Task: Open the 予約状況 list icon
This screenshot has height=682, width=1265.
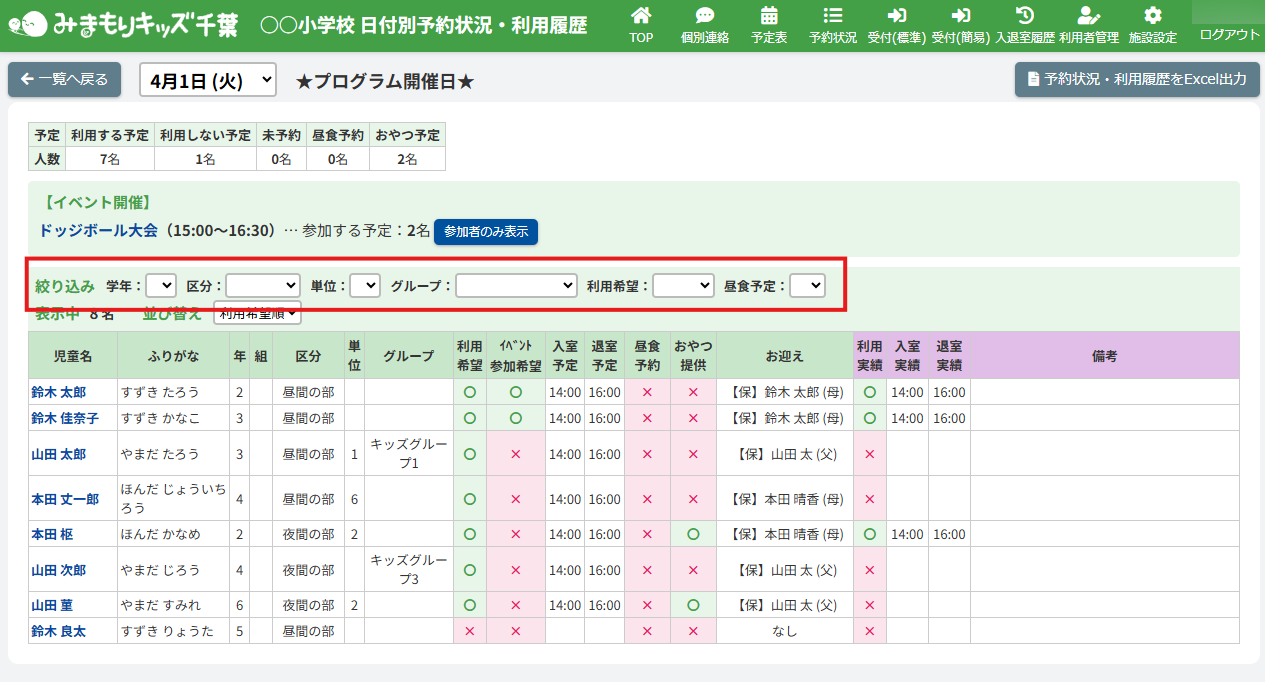Action: click(x=833, y=16)
